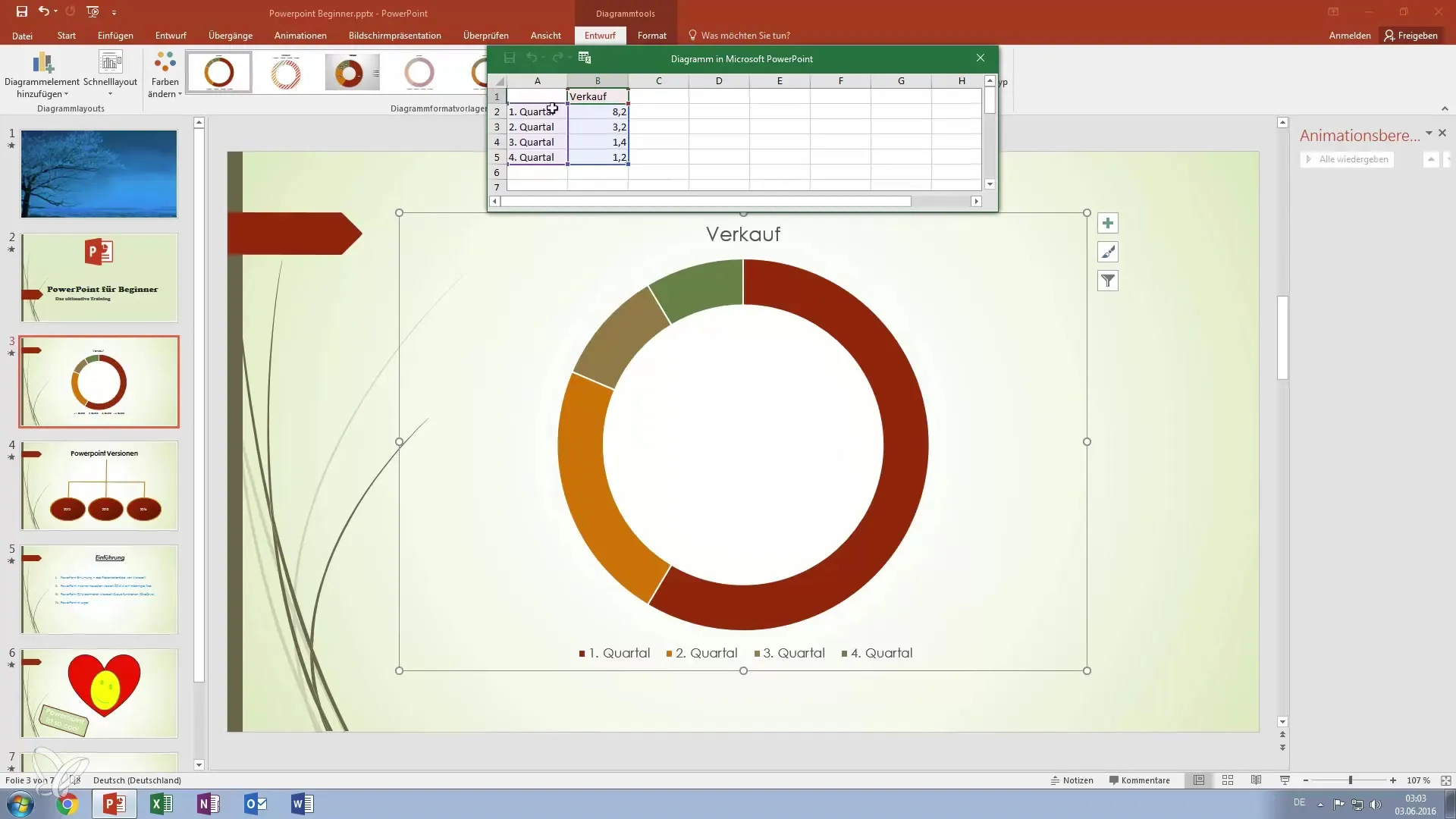The height and width of the screenshot is (819, 1456).
Task: Switch to the Ansicht tab
Action: click(545, 36)
